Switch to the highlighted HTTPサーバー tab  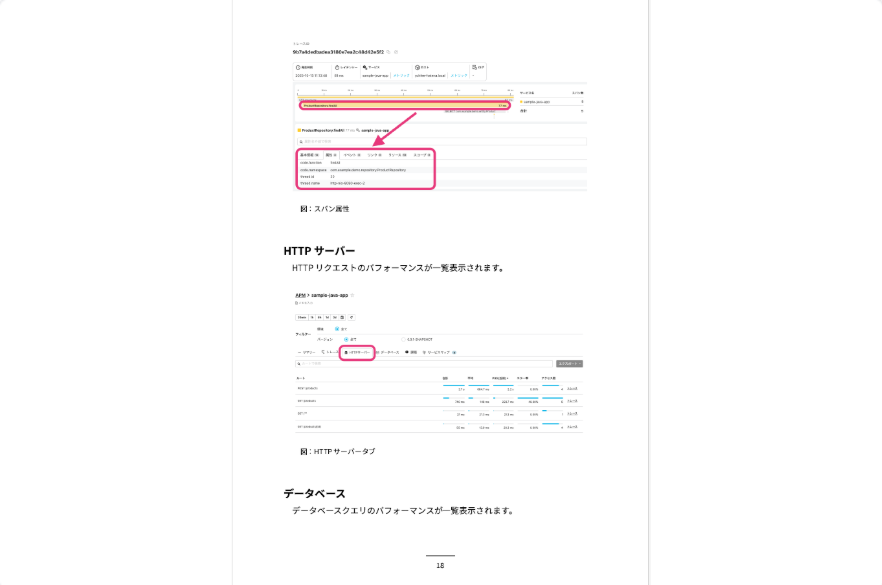357,353
